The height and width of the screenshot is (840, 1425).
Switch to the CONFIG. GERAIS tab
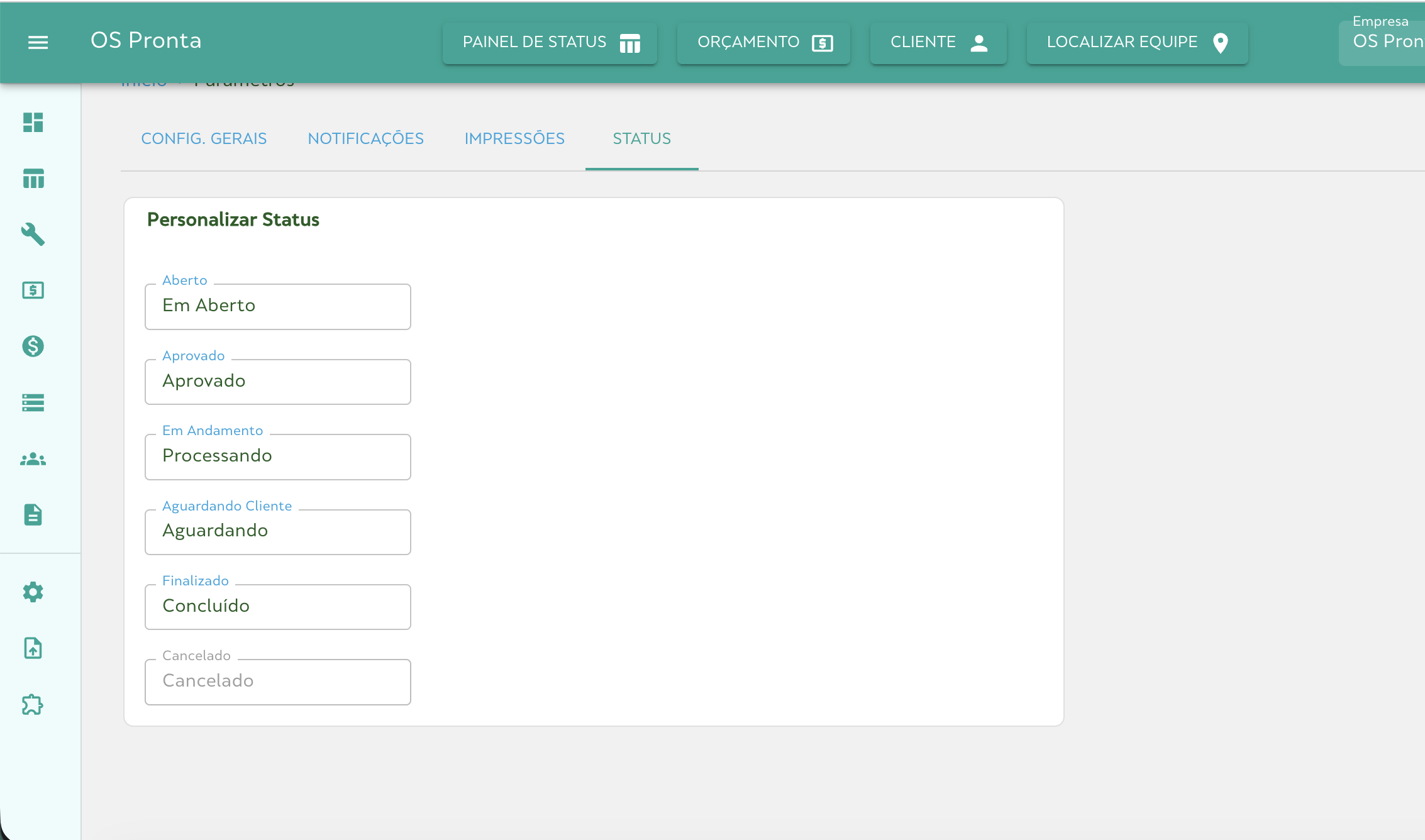(204, 139)
